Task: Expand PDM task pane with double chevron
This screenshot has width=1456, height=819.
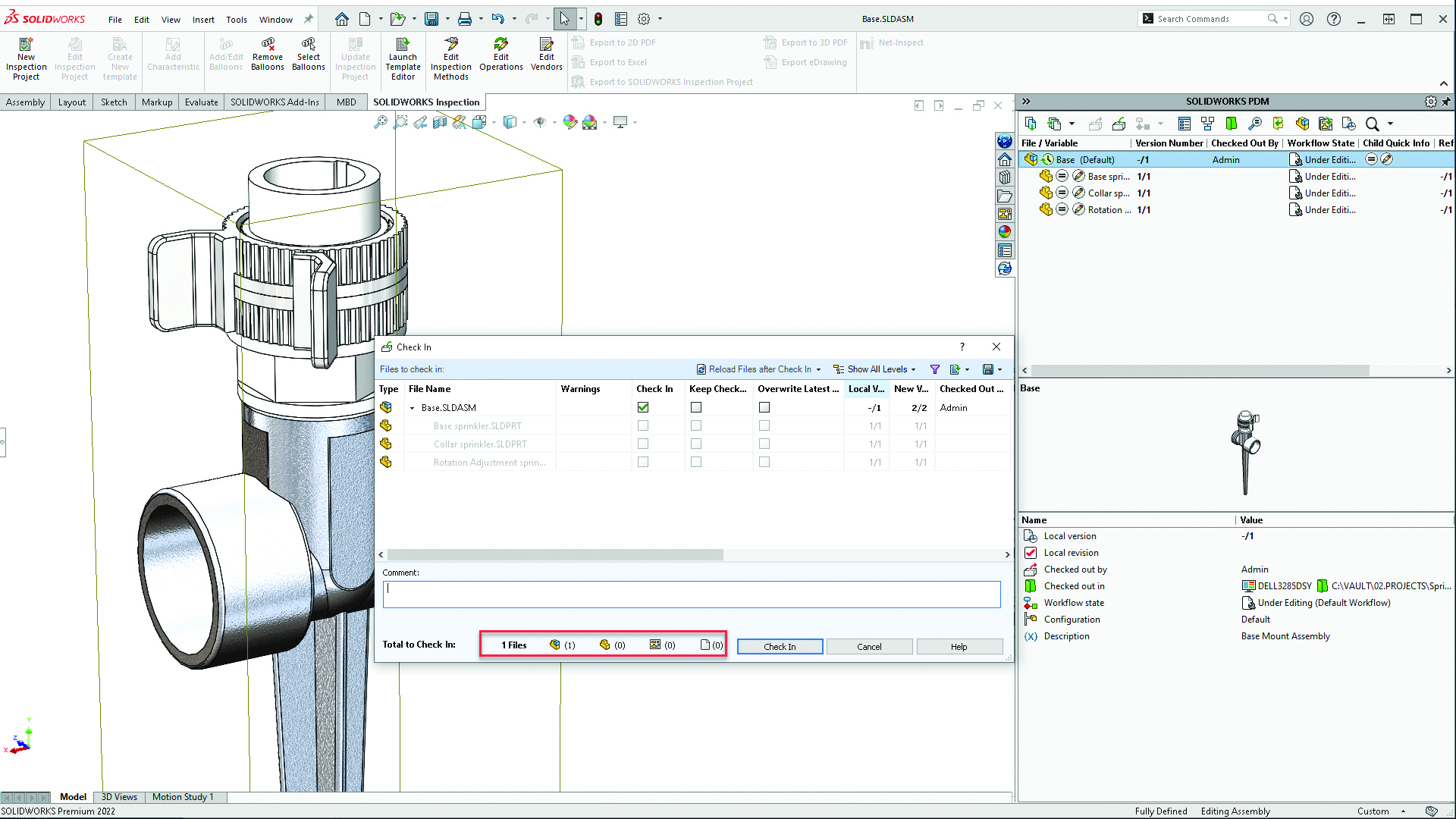Action: [x=1026, y=102]
